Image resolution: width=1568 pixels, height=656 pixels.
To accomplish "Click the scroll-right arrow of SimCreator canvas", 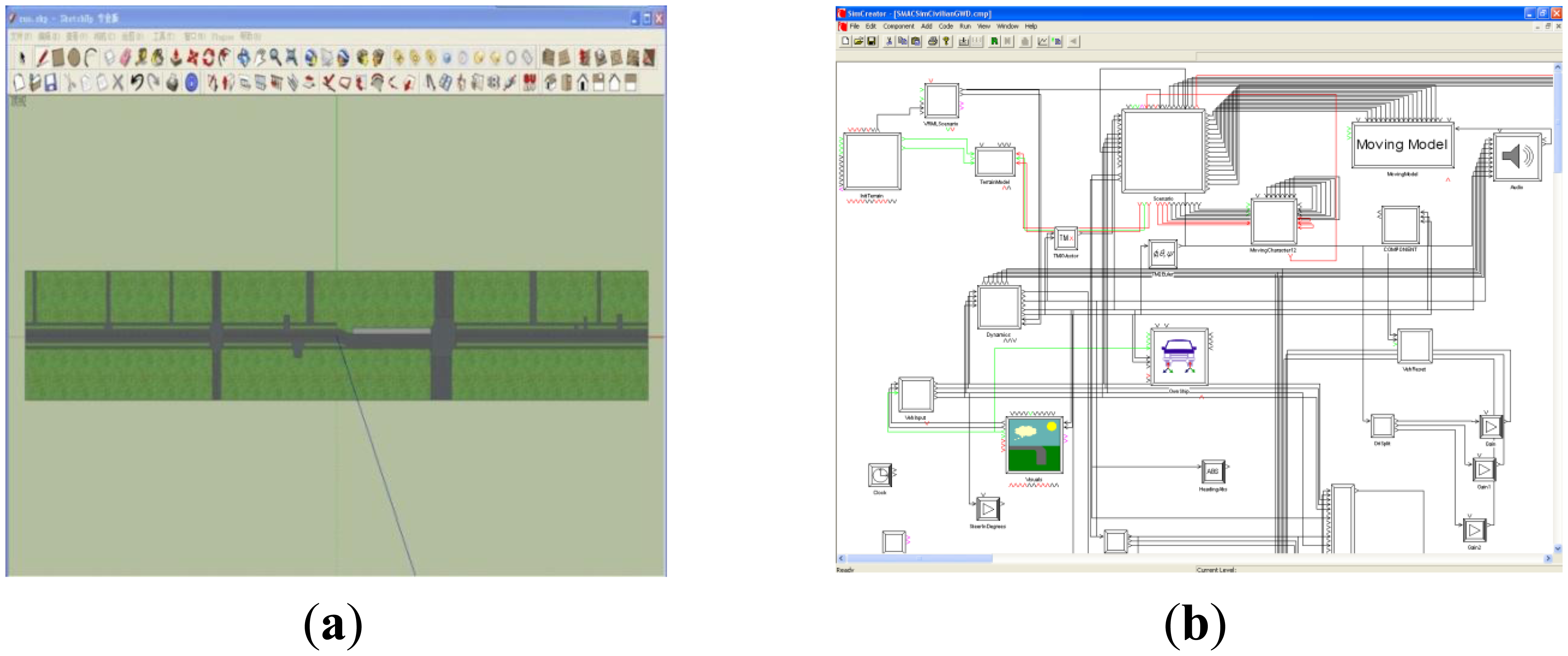I will (x=1548, y=559).
